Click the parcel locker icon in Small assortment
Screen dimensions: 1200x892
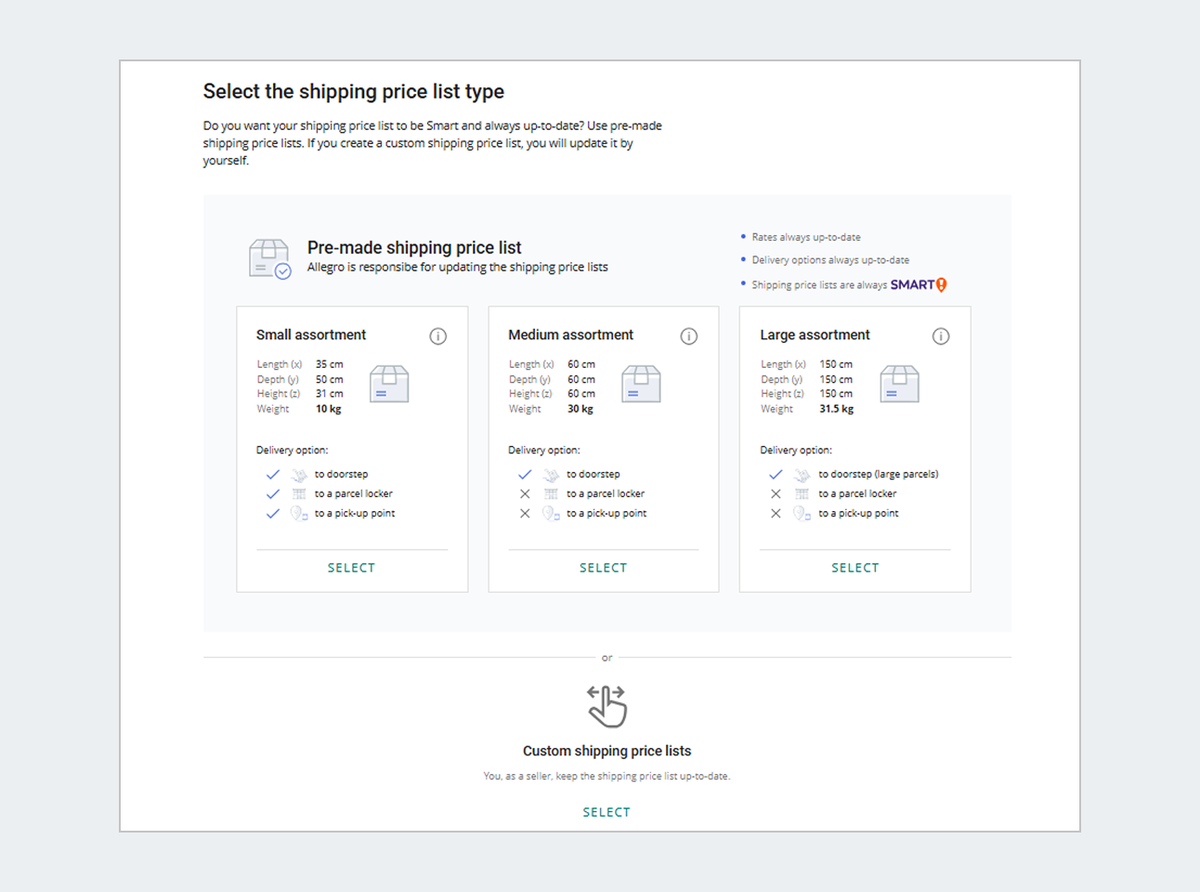click(298, 494)
